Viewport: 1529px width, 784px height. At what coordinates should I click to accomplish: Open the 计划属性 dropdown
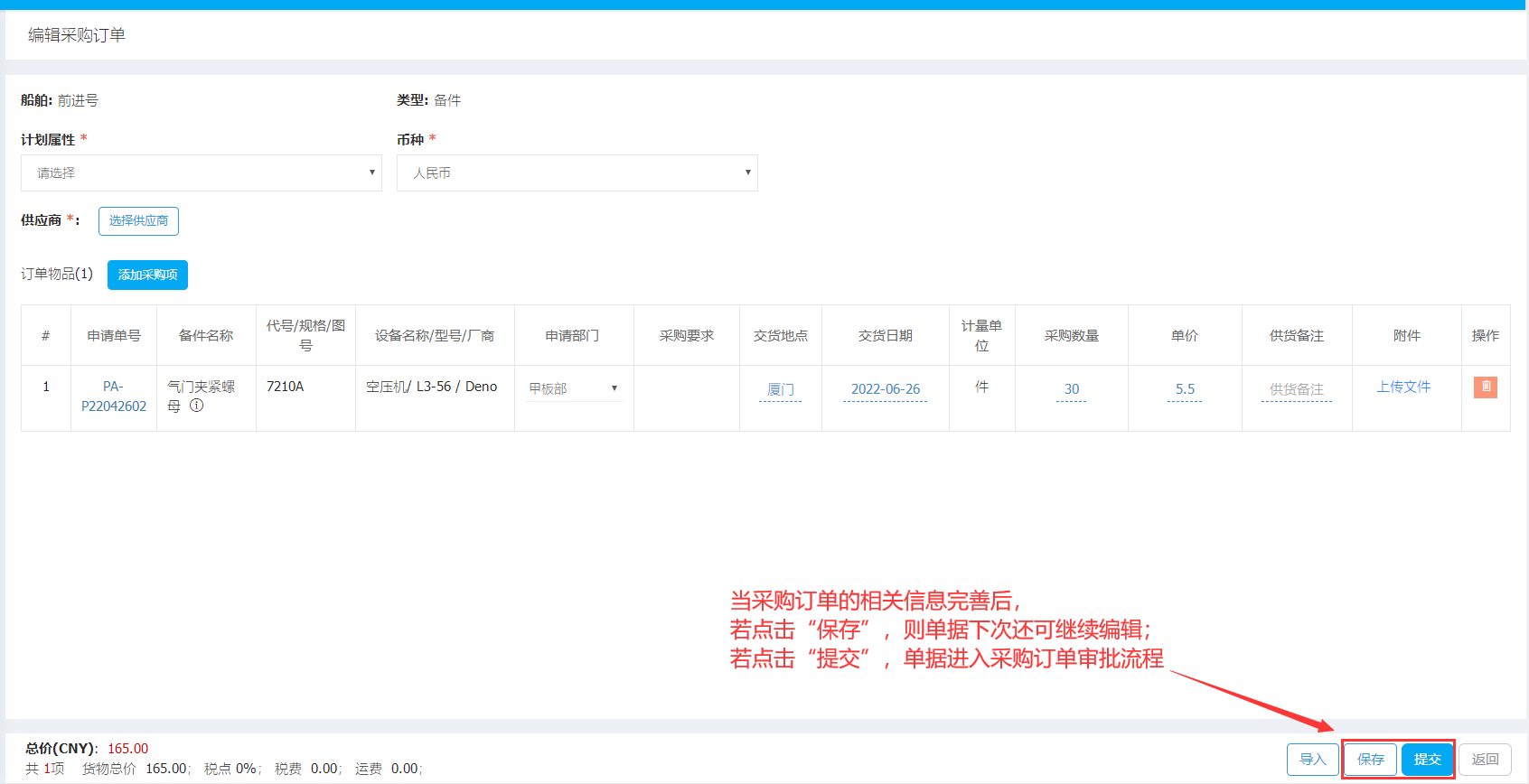pos(202,173)
